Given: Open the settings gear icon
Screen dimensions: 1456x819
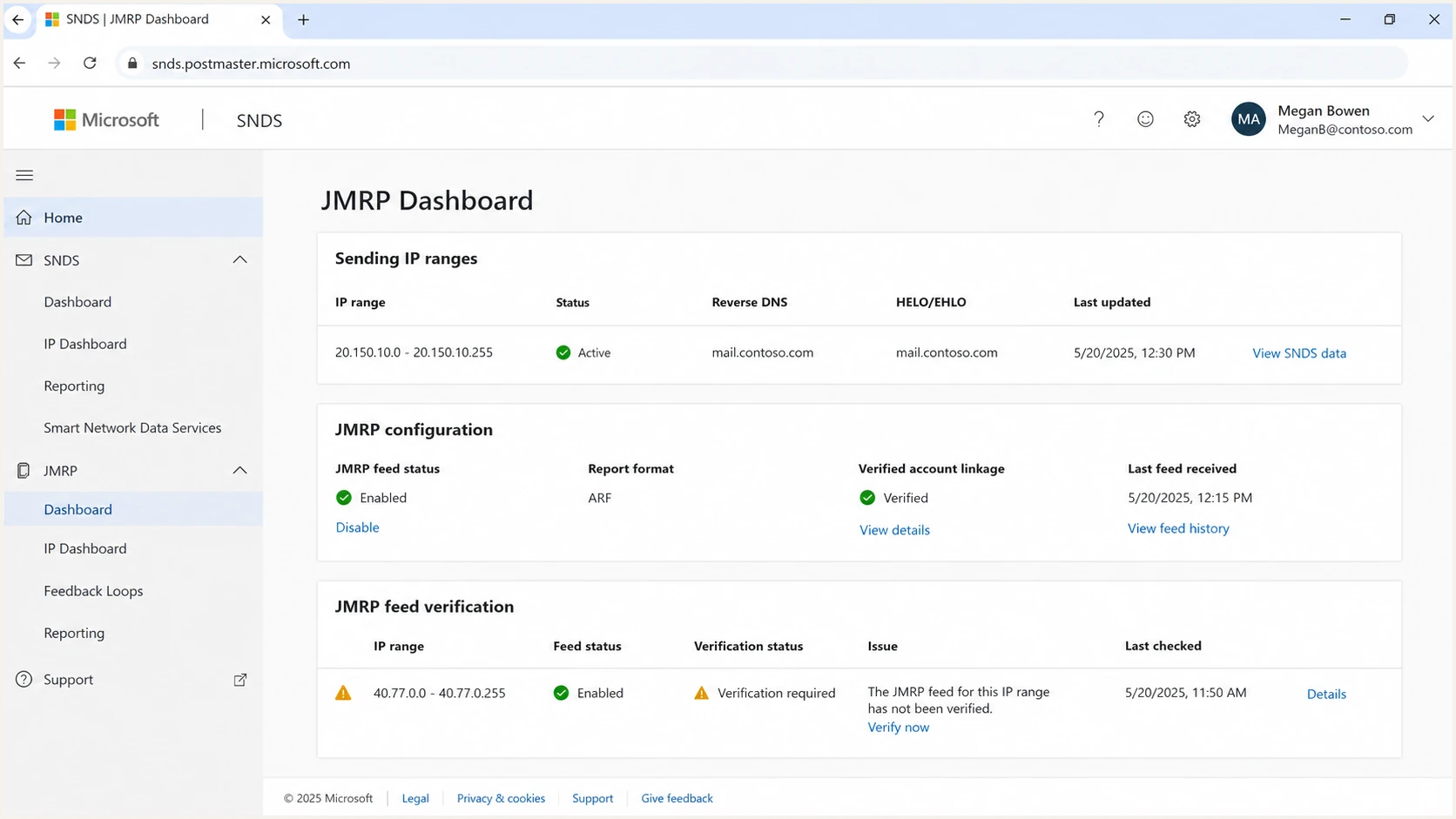Looking at the screenshot, I should point(1192,119).
